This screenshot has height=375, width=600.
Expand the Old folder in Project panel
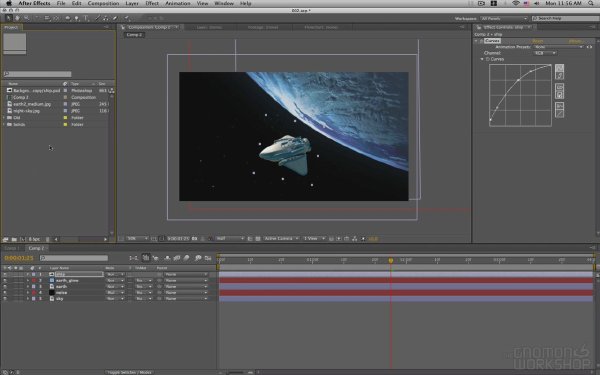pos(4,117)
